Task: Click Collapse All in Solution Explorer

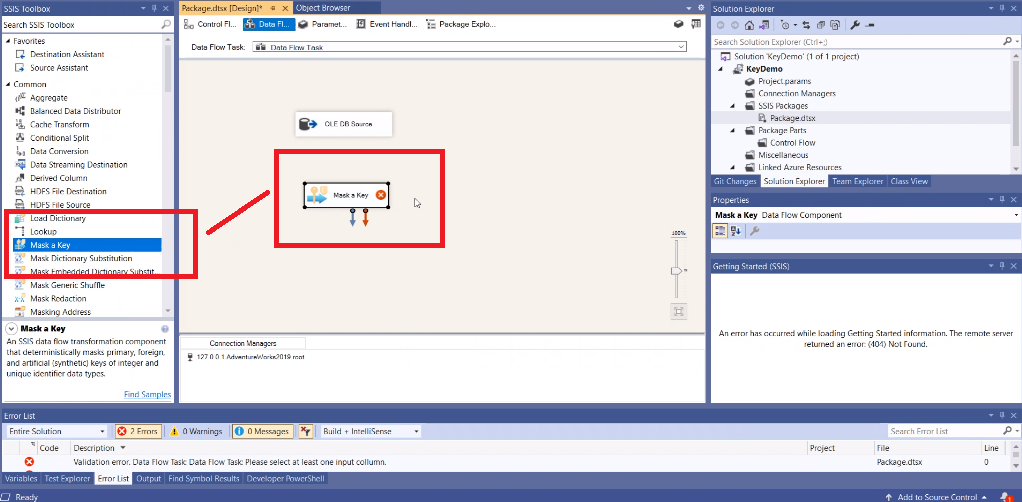Action: [x=821, y=25]
